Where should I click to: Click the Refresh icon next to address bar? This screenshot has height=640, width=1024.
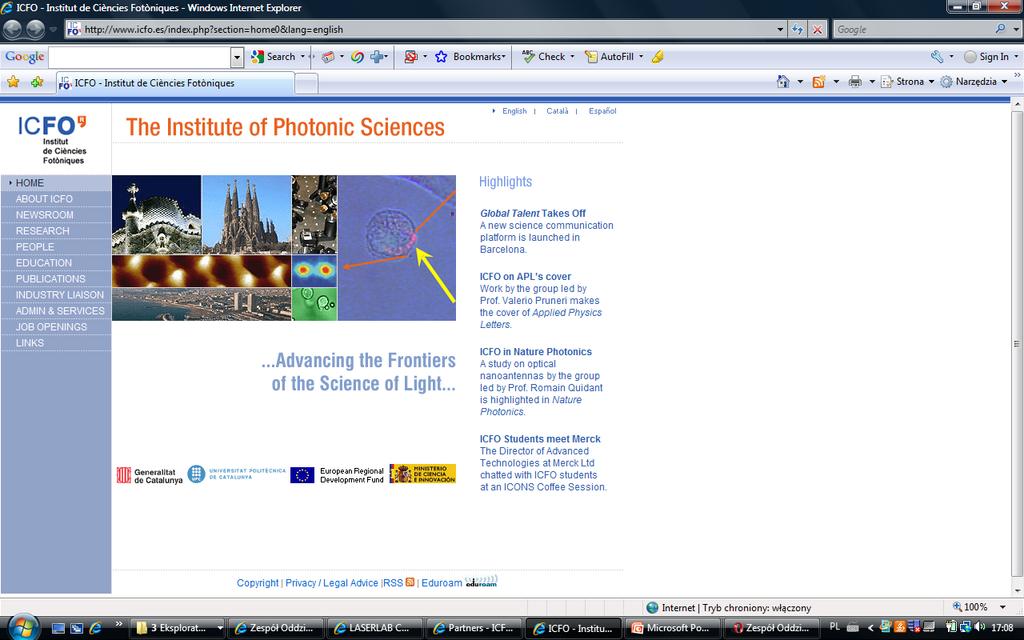click(797, 29)
